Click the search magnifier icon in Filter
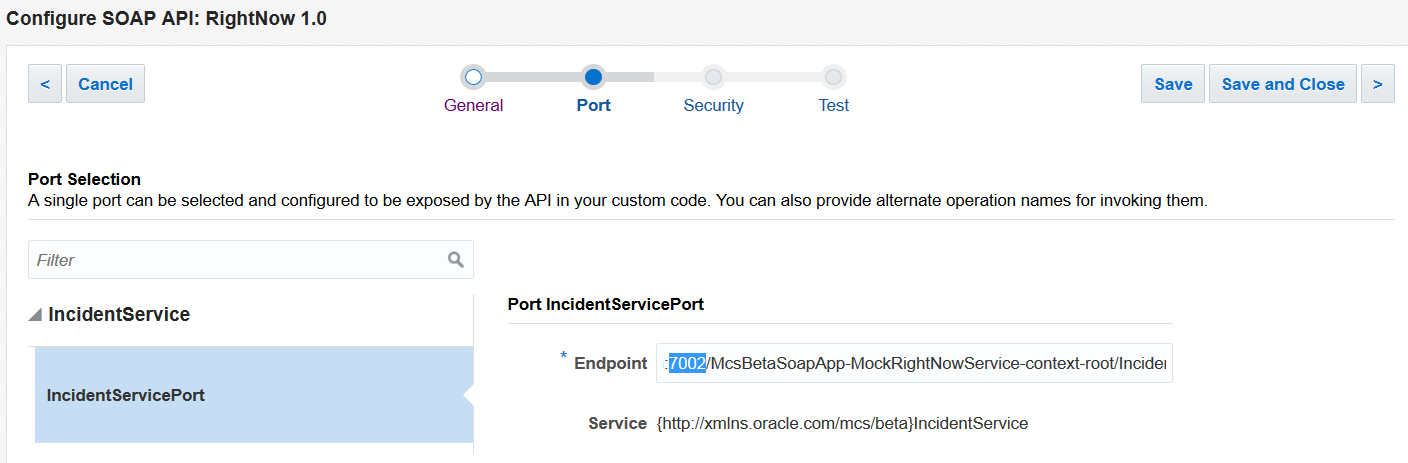 click(x=456, y=260)
